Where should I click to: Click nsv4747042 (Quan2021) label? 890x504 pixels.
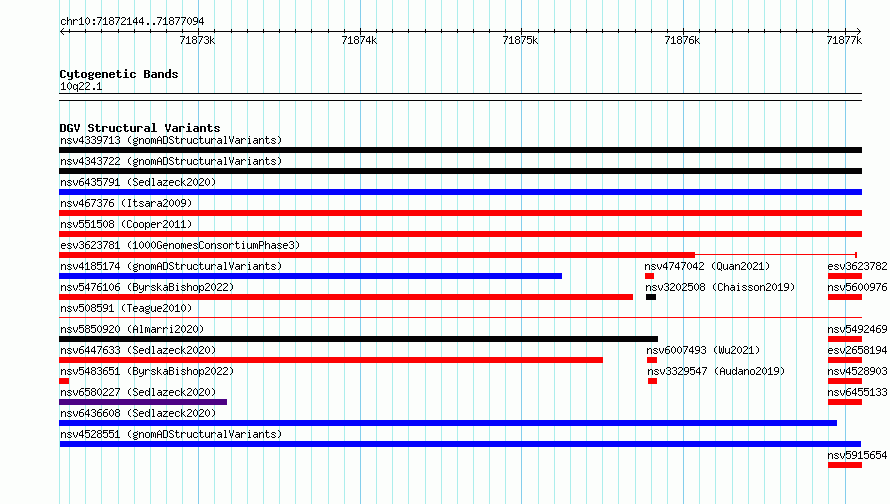click(707, 266)
